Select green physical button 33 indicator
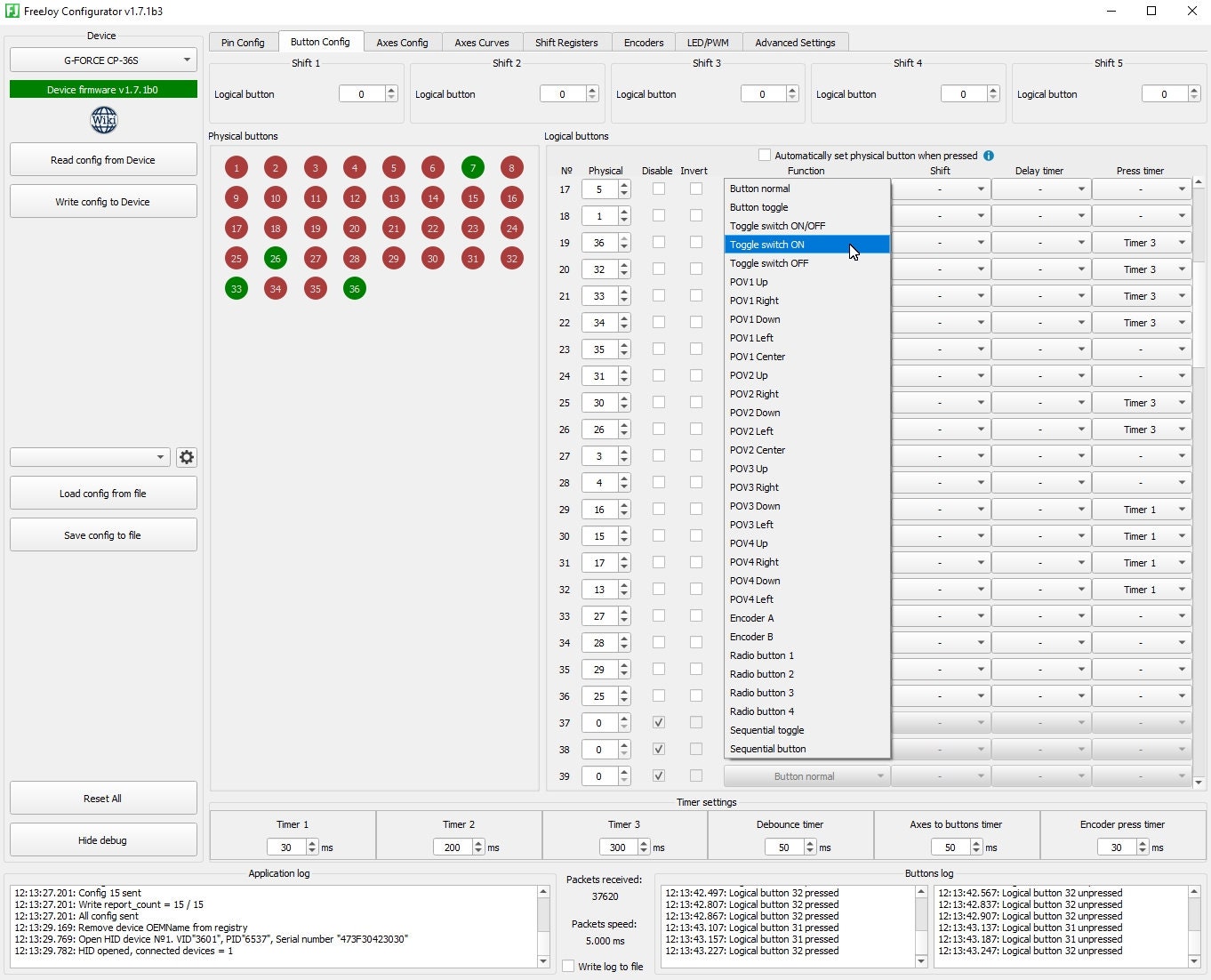 pos(237,289)
